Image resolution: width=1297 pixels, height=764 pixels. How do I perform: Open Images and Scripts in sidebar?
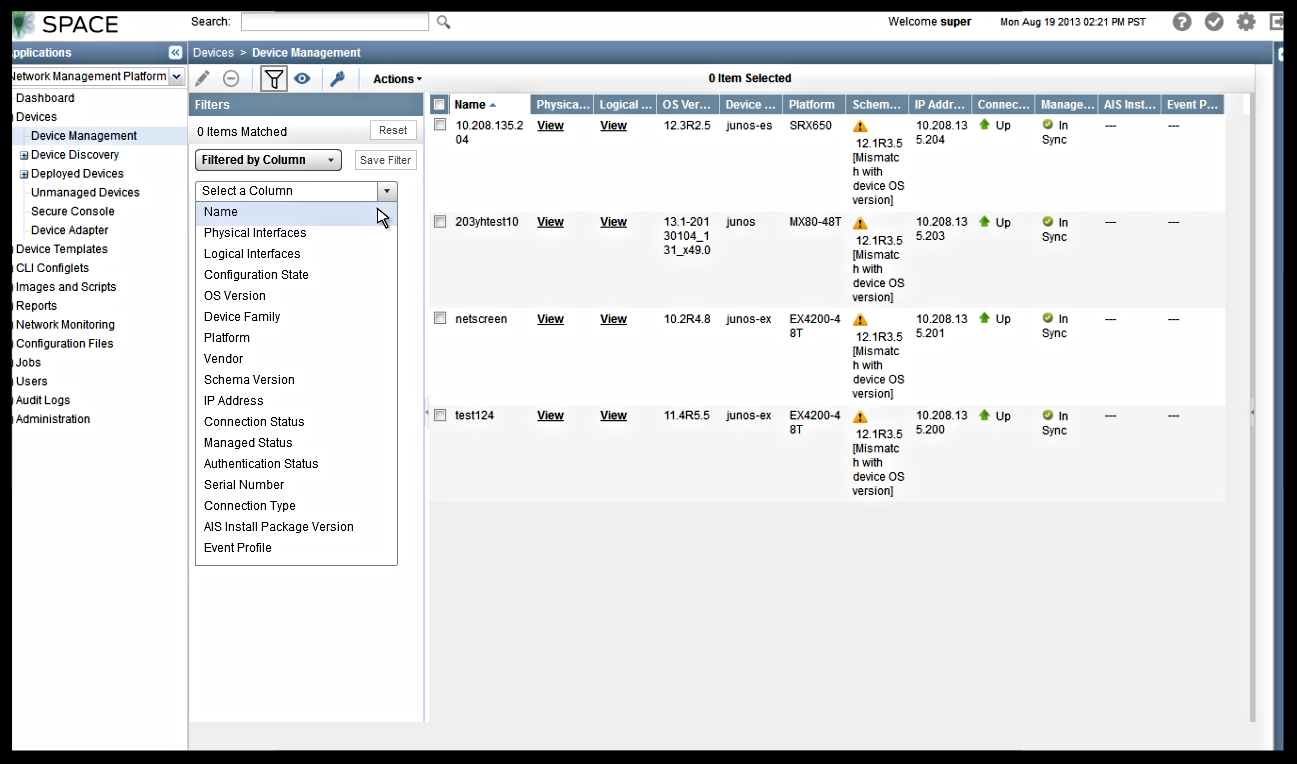[66, 288]
